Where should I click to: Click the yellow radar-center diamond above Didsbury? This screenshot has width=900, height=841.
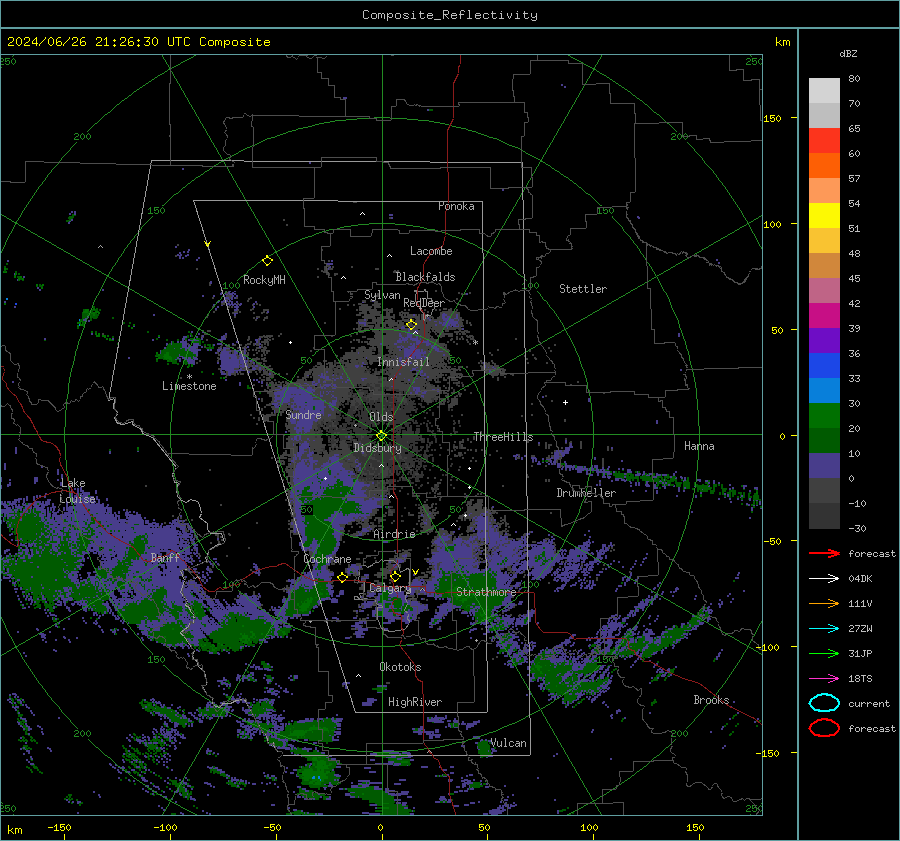381,436
